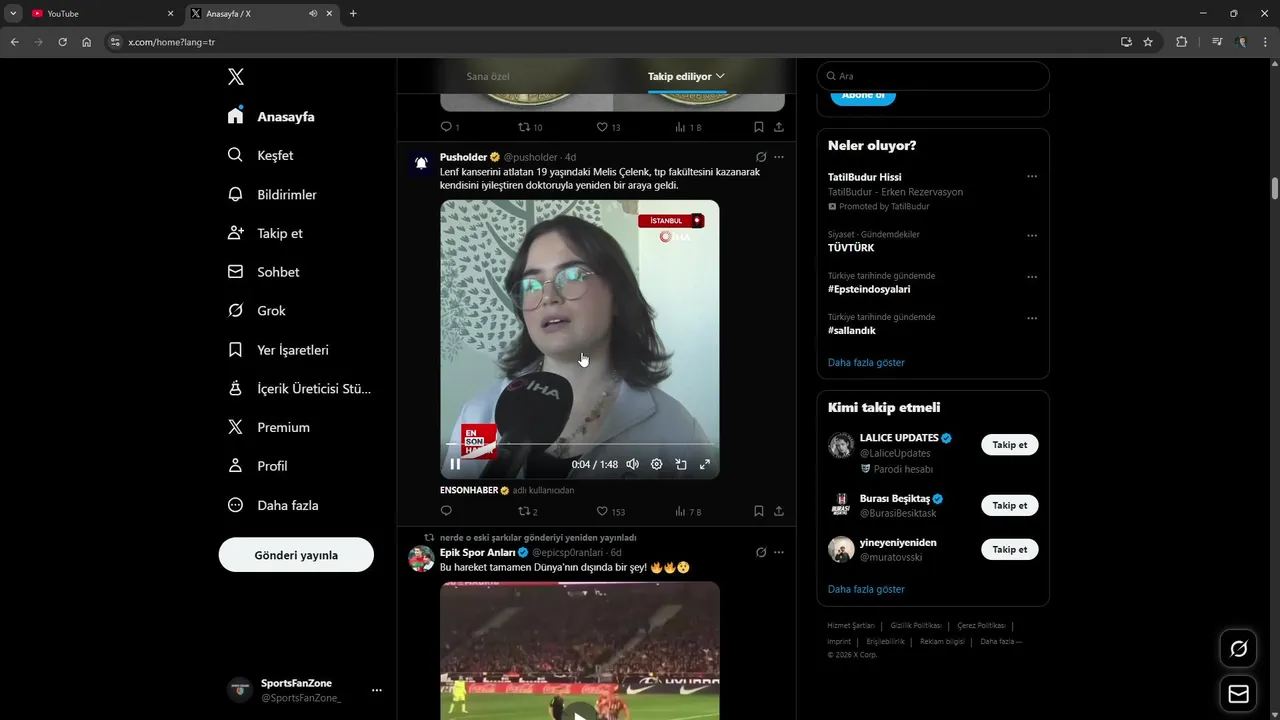Follow yineyeniyeniden account

click(x=1010, y=549)
